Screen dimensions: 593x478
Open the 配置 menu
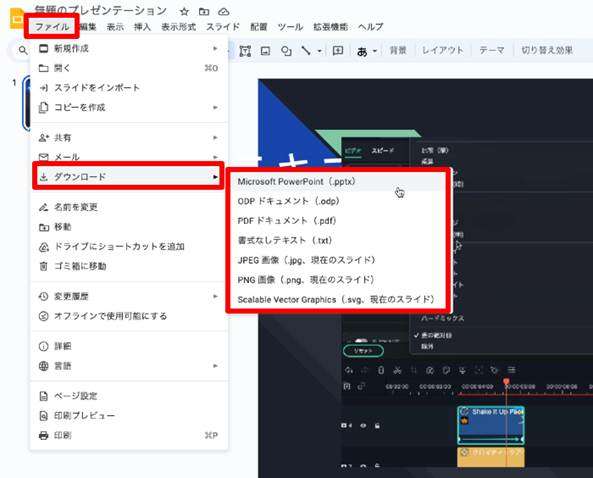point(259,27)
